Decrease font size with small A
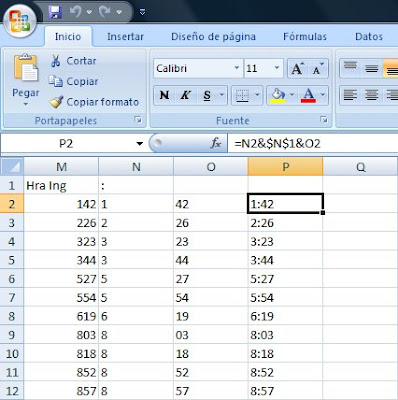The image size is (398, 400). click(318, 69)
